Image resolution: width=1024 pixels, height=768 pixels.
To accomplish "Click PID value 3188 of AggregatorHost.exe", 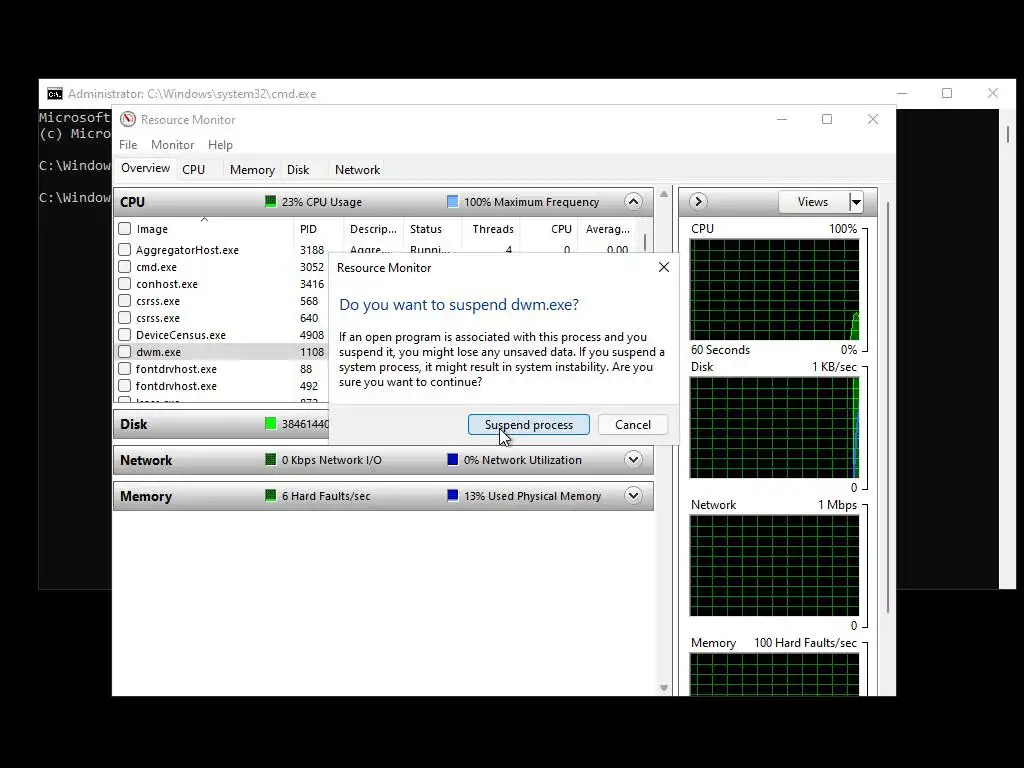I will coord(312,249).
